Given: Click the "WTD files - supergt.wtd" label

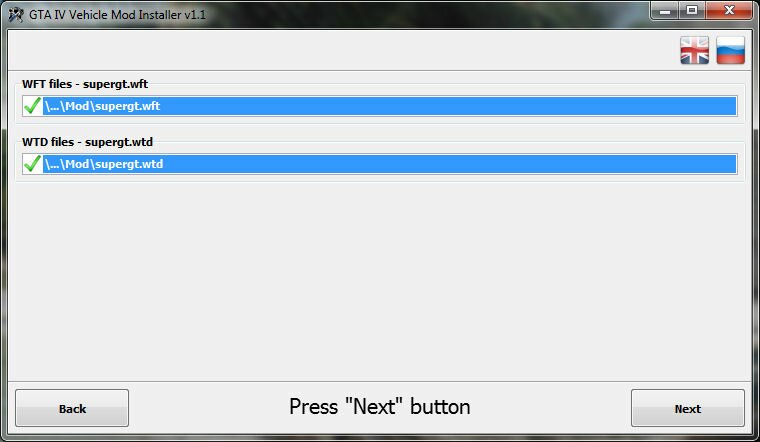Looking at the screenshot, I should click(x=86, y=143).
